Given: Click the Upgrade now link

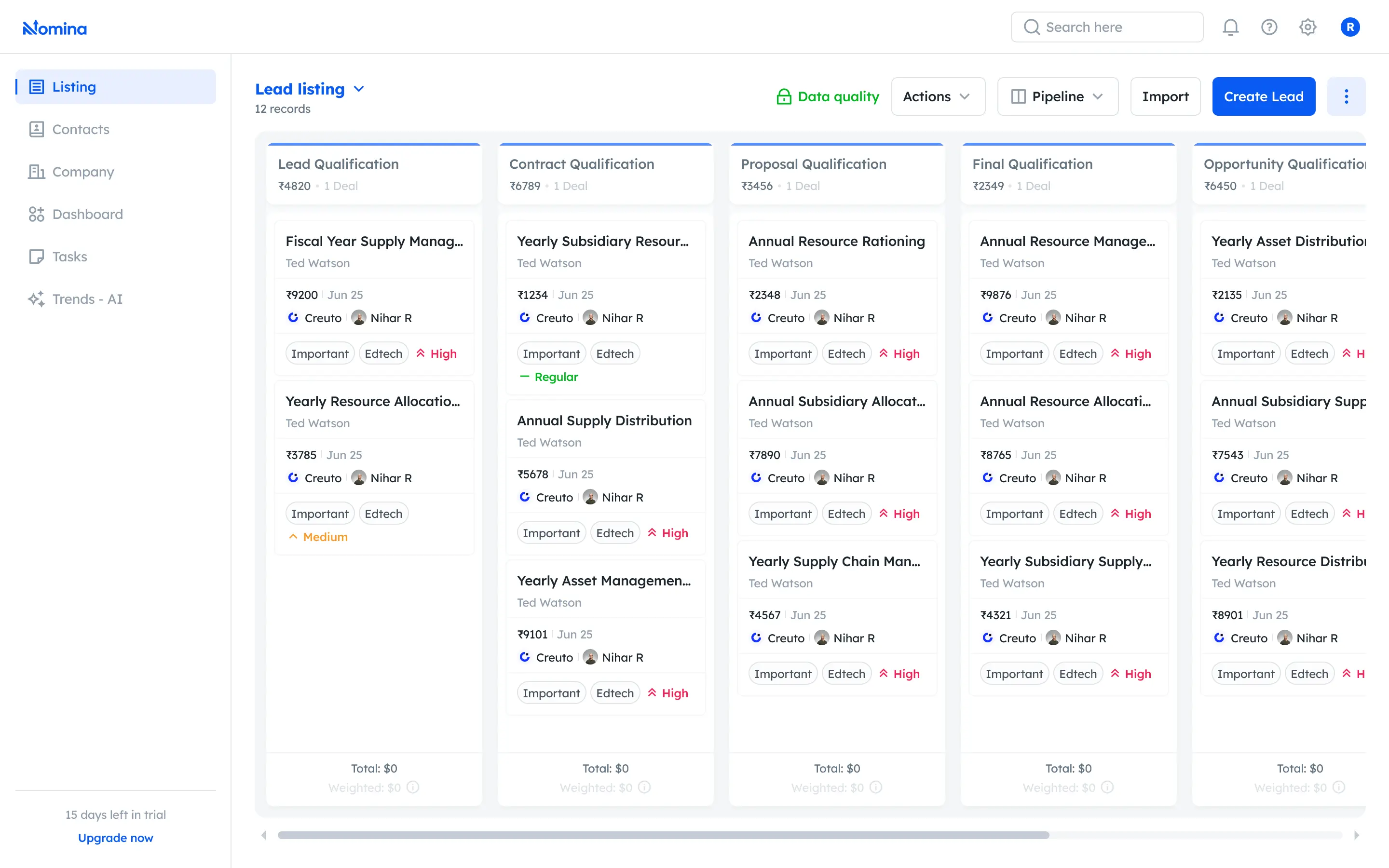Looking at the screenshot, I should [115, 838].
